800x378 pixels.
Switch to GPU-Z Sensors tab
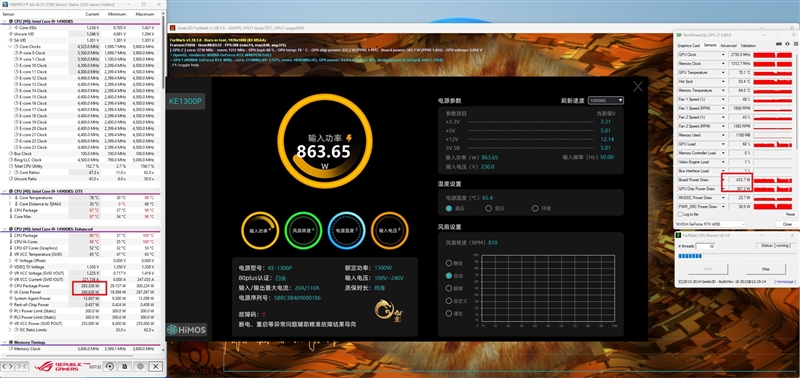coord(710,45)
